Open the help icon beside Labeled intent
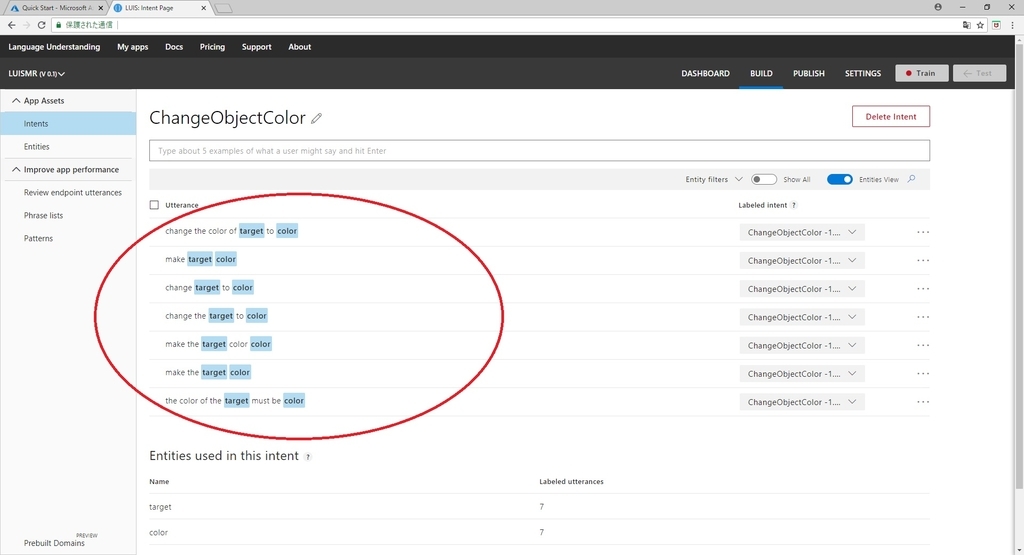This screenshot has height=555, width=1024. click(793, 205)
